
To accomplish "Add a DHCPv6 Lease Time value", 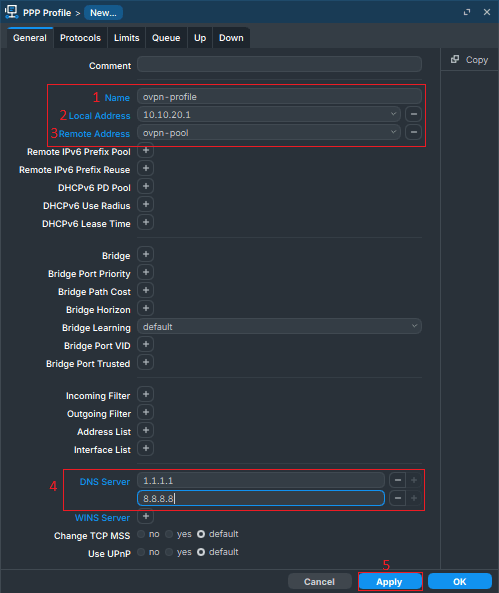I will click(x=146, y=222).
